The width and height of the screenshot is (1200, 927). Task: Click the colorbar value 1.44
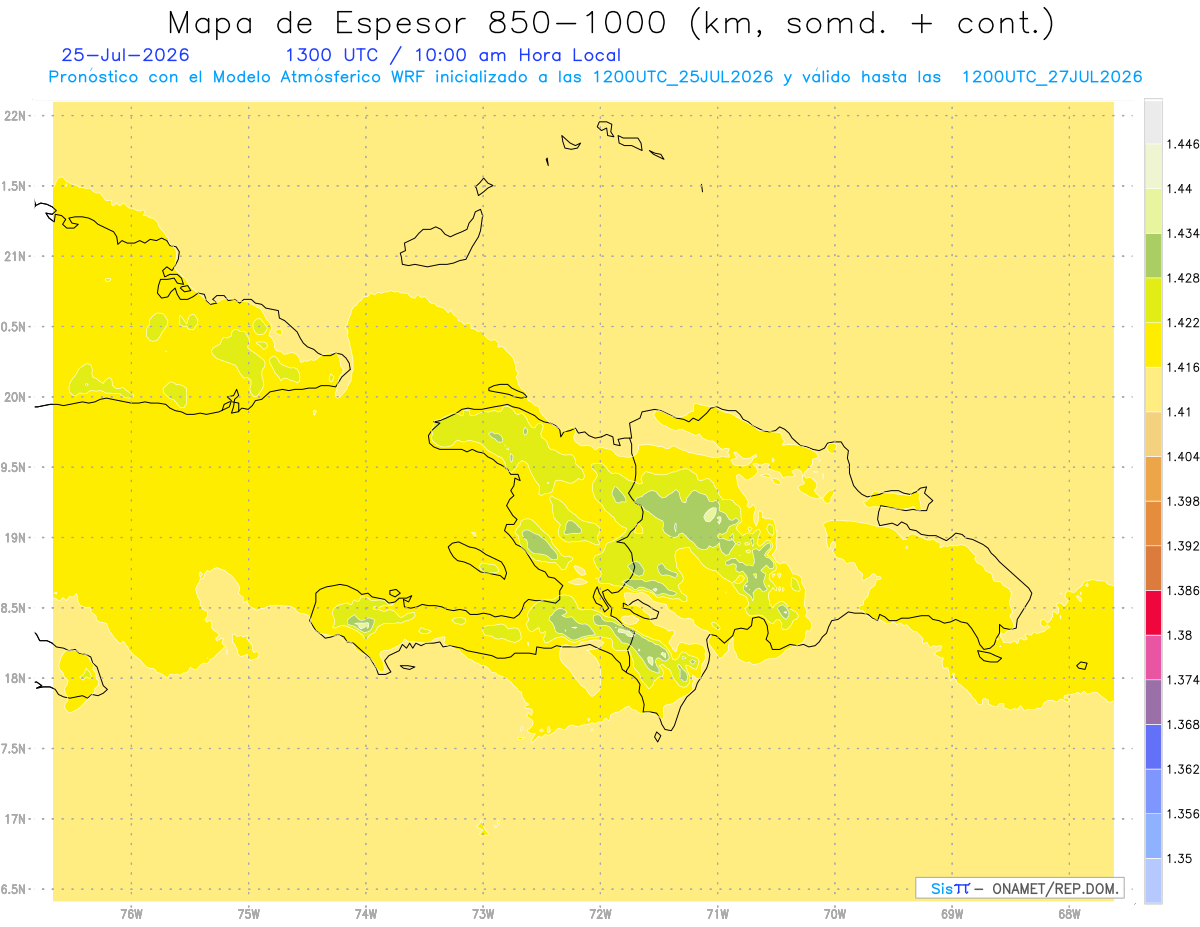(x=1179, y=189)
